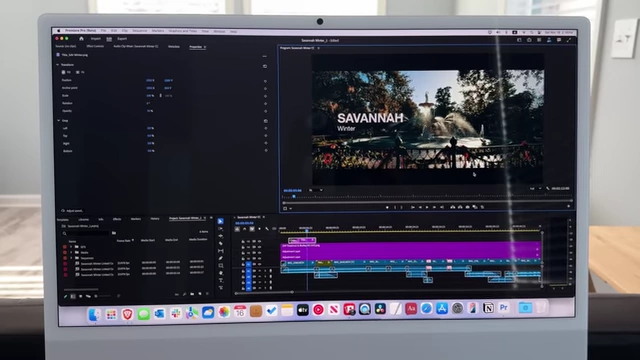640x360 pixels.
Task: Play the sequence in the Program Monitor
Action: click(427, 207)
